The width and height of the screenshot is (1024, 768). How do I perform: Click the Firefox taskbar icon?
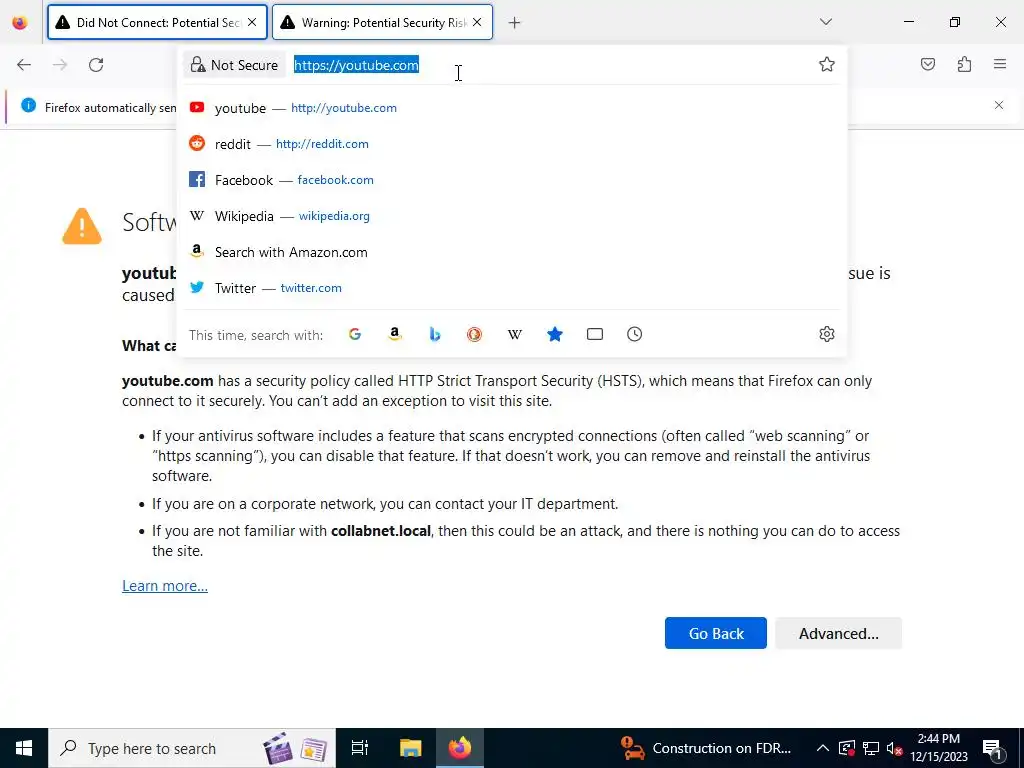(460, 748)
